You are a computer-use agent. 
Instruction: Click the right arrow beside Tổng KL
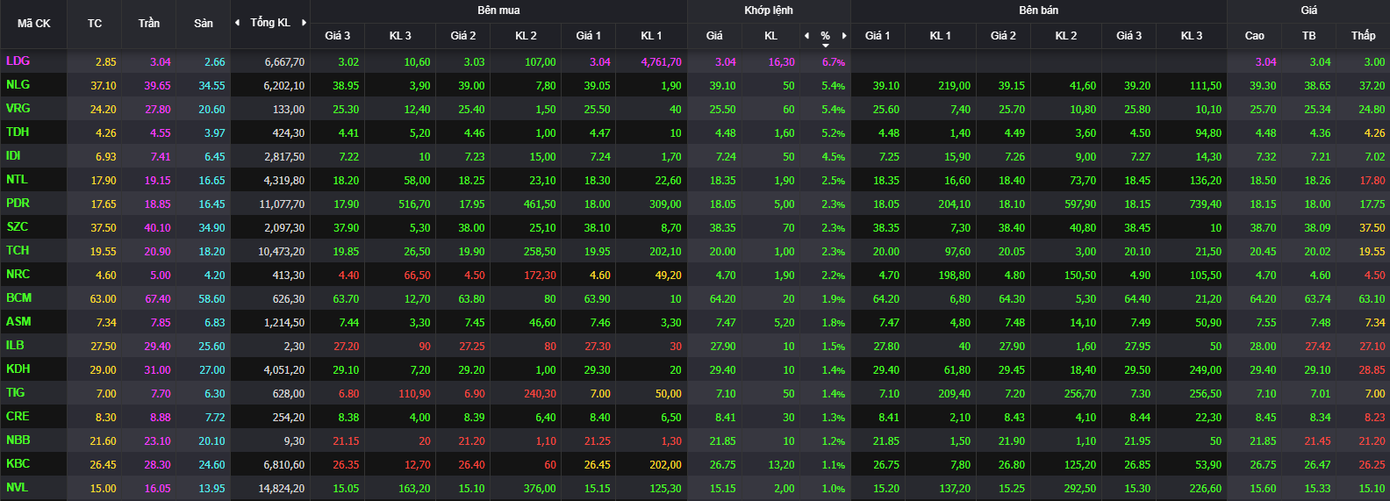pyautogui.click(x=303, y=22)
